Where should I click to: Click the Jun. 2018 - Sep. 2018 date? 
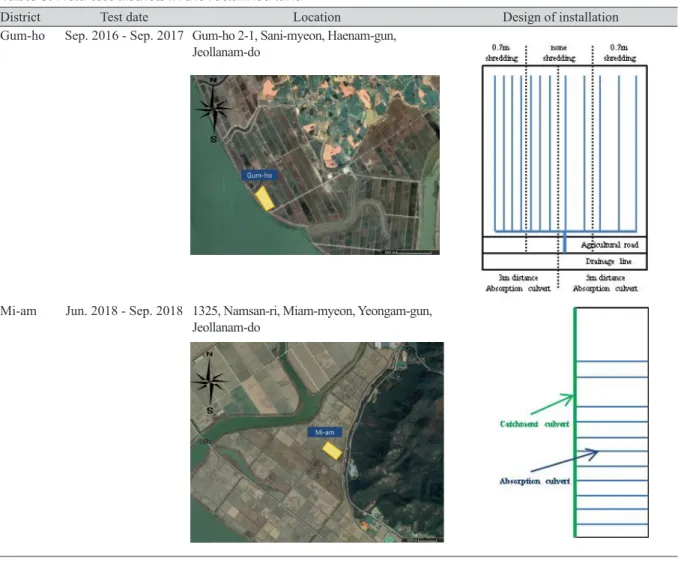pyautogui.click(x=124, y=311)
